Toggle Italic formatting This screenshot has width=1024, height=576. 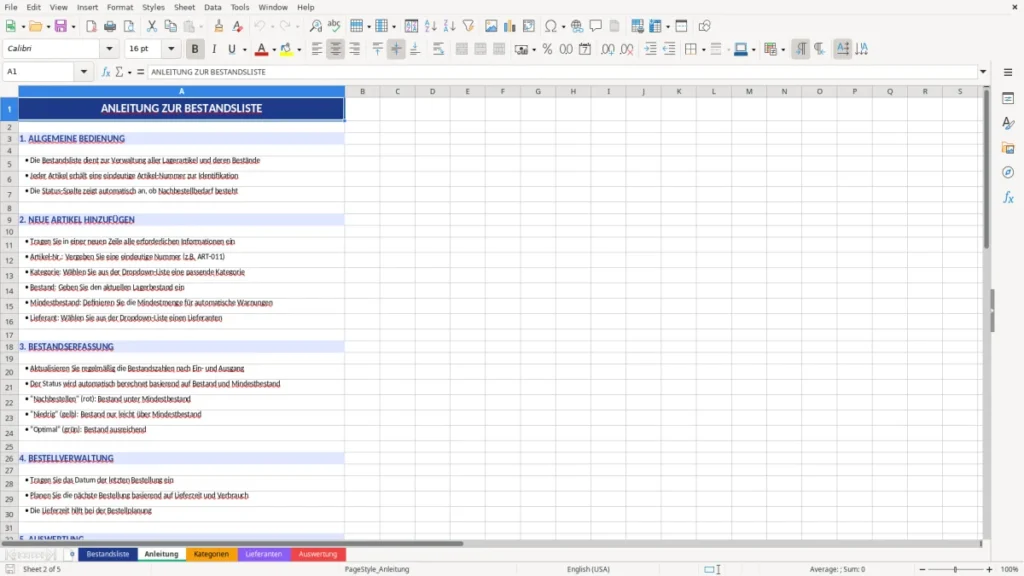[x=214, y=49]
